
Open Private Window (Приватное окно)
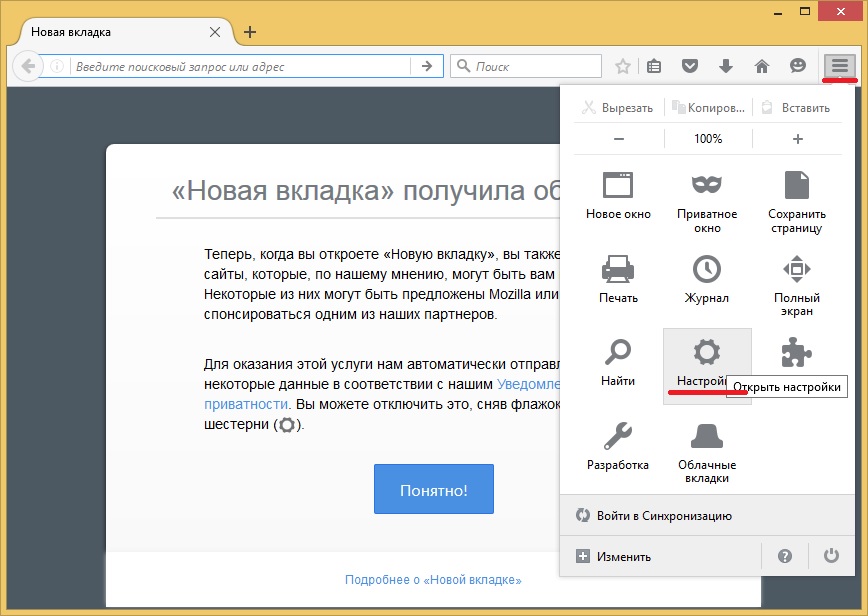pyautogui.click(x=707, y=203)
